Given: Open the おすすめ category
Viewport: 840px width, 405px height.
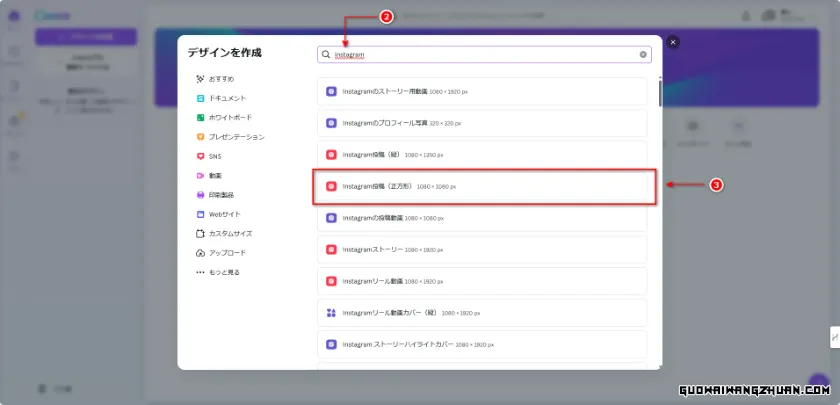Looking at the screenshot, I should [x=215, y=79].
